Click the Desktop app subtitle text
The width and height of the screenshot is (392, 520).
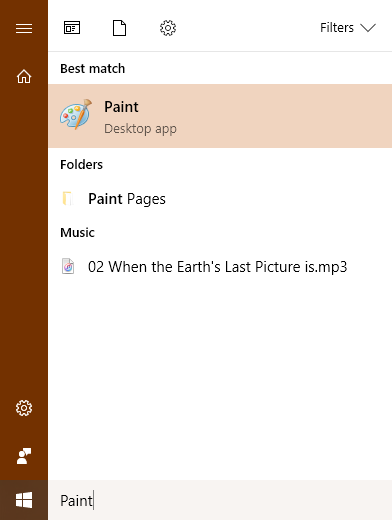point(140,129)
